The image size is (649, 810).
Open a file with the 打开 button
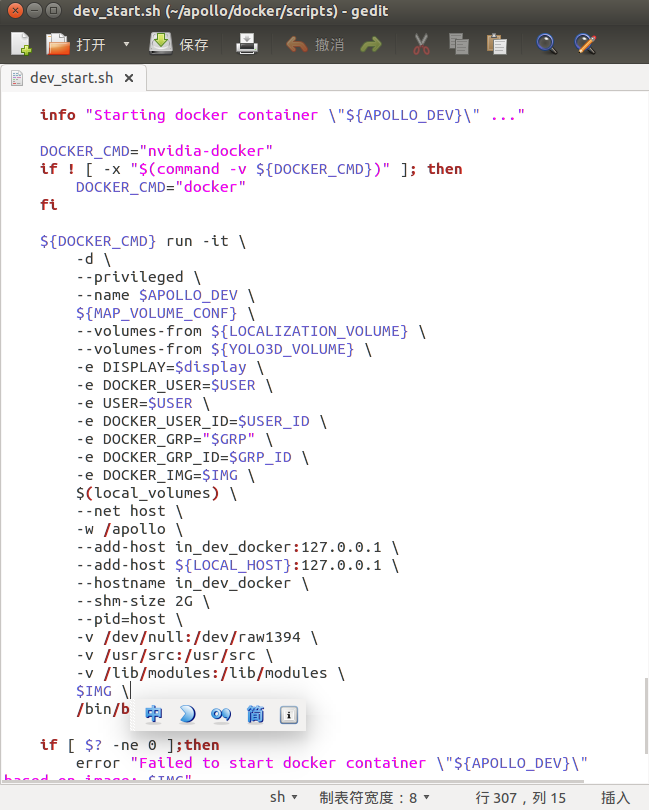point(75,44)
